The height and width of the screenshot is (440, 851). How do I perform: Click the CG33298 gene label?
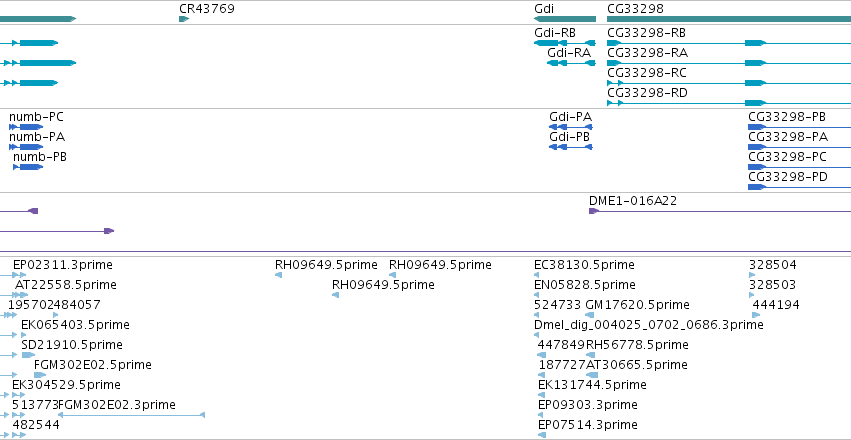(635, 9)
